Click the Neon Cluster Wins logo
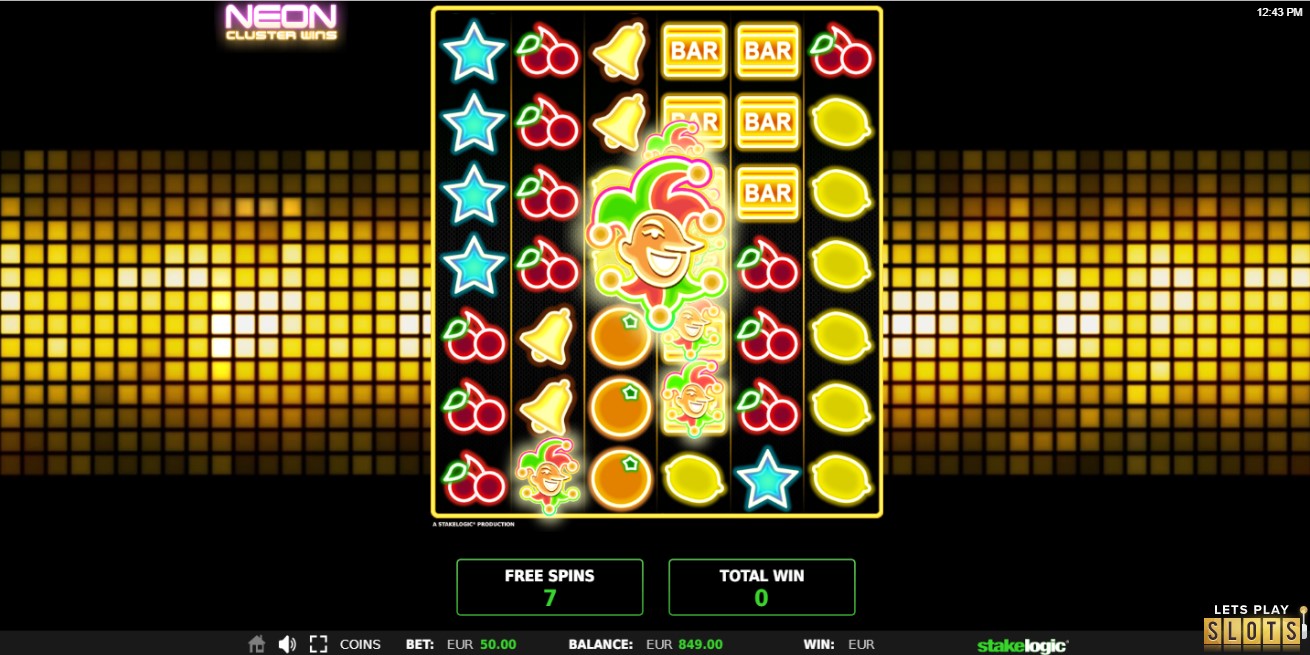 pyautogui.click(x=281, y=22)
